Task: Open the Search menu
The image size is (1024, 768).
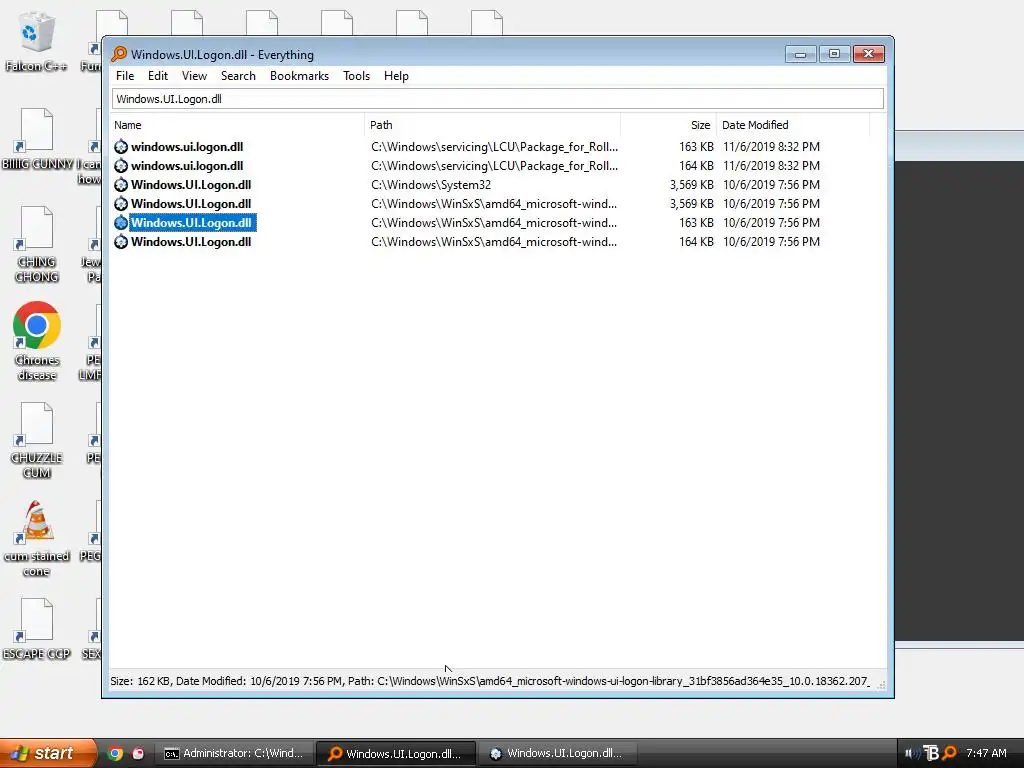Action: [x=238, y=76]
